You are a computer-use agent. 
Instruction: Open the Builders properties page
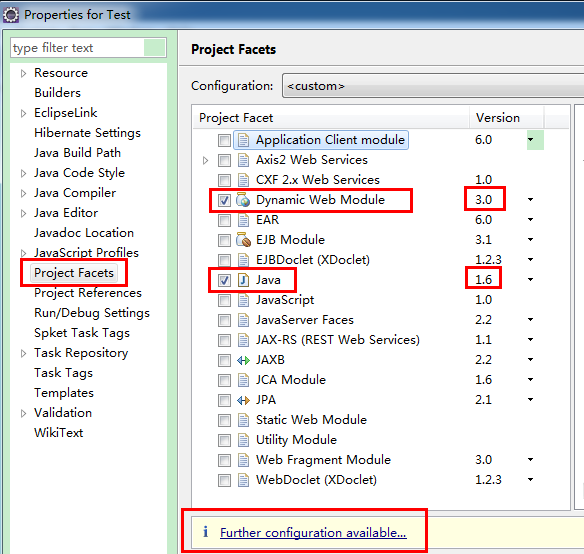(57, 93)
